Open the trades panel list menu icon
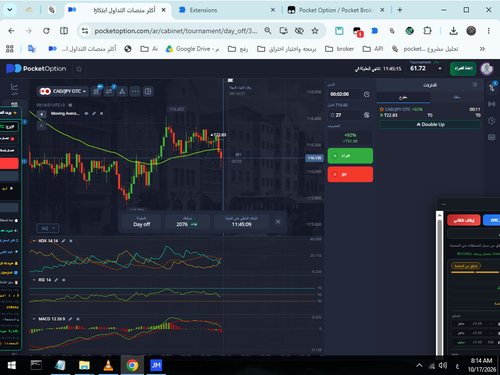Viewport: 500px width, 375px height. click(475, 85)
